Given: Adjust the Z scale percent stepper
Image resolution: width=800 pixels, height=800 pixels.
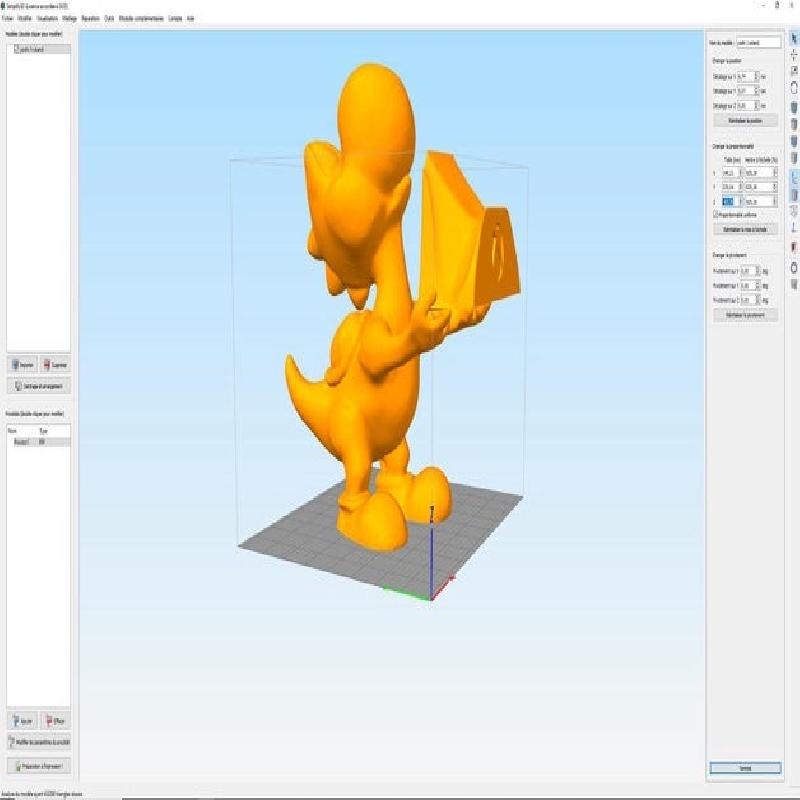Looking at the screenshot, I should point(775,202).
